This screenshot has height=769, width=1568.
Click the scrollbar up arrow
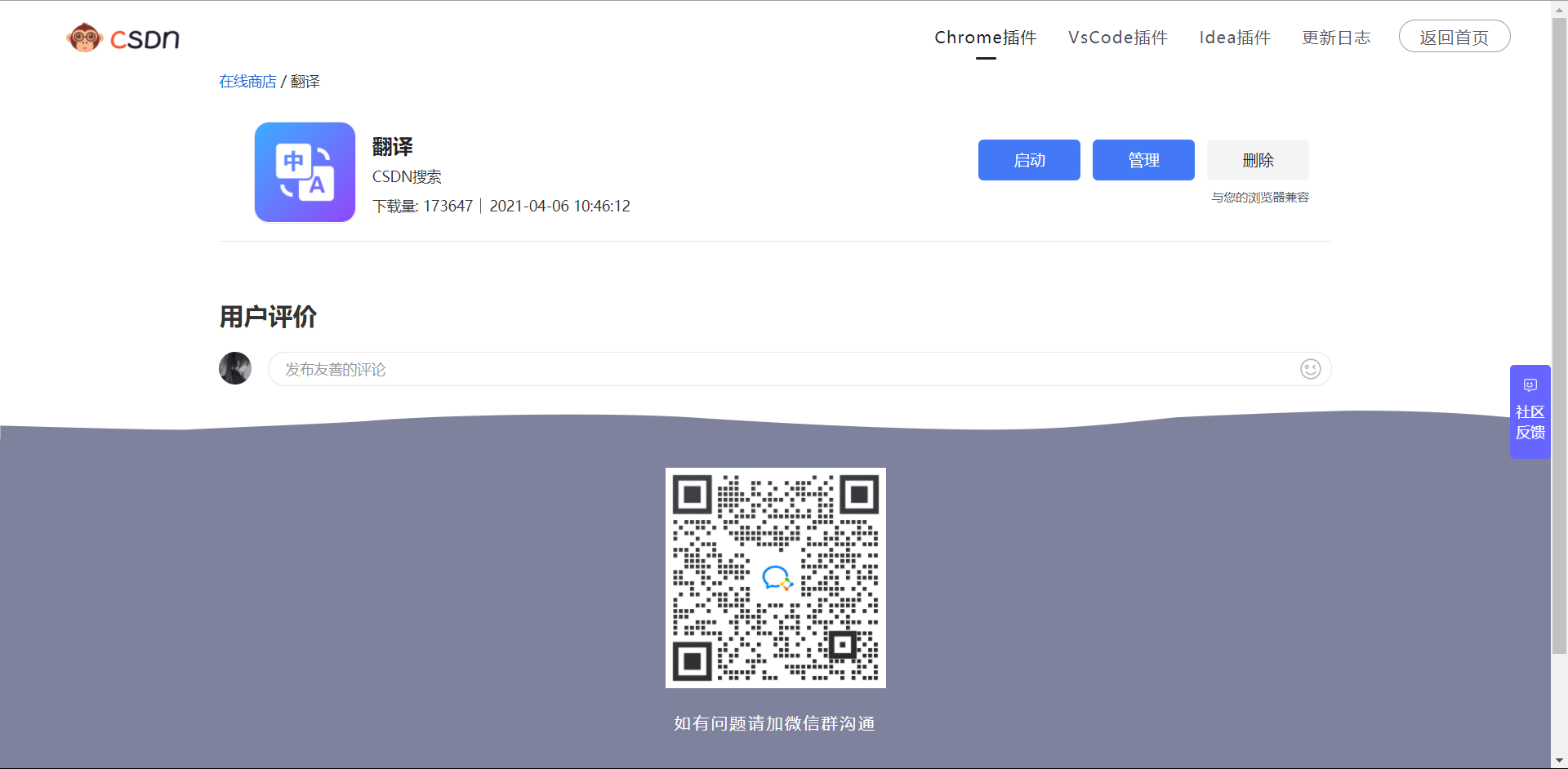point(1560,8)
